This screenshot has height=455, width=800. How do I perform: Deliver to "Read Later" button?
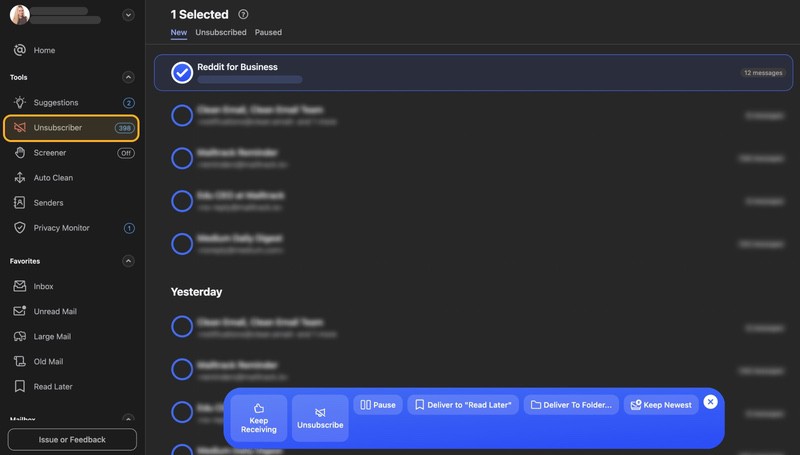(463, 405)
